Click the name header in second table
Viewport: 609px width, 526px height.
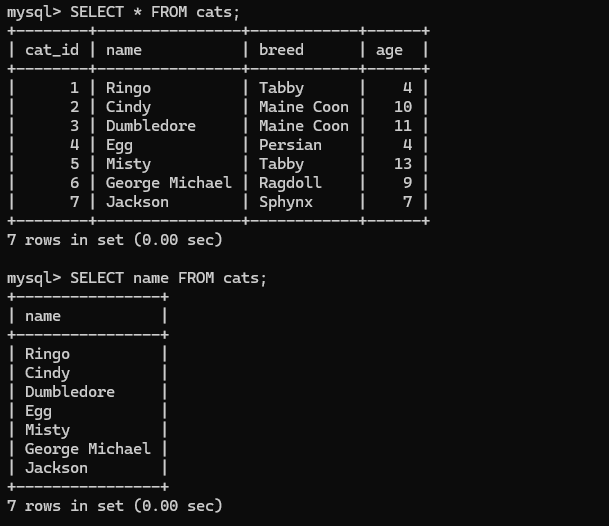tap(43, 316)
